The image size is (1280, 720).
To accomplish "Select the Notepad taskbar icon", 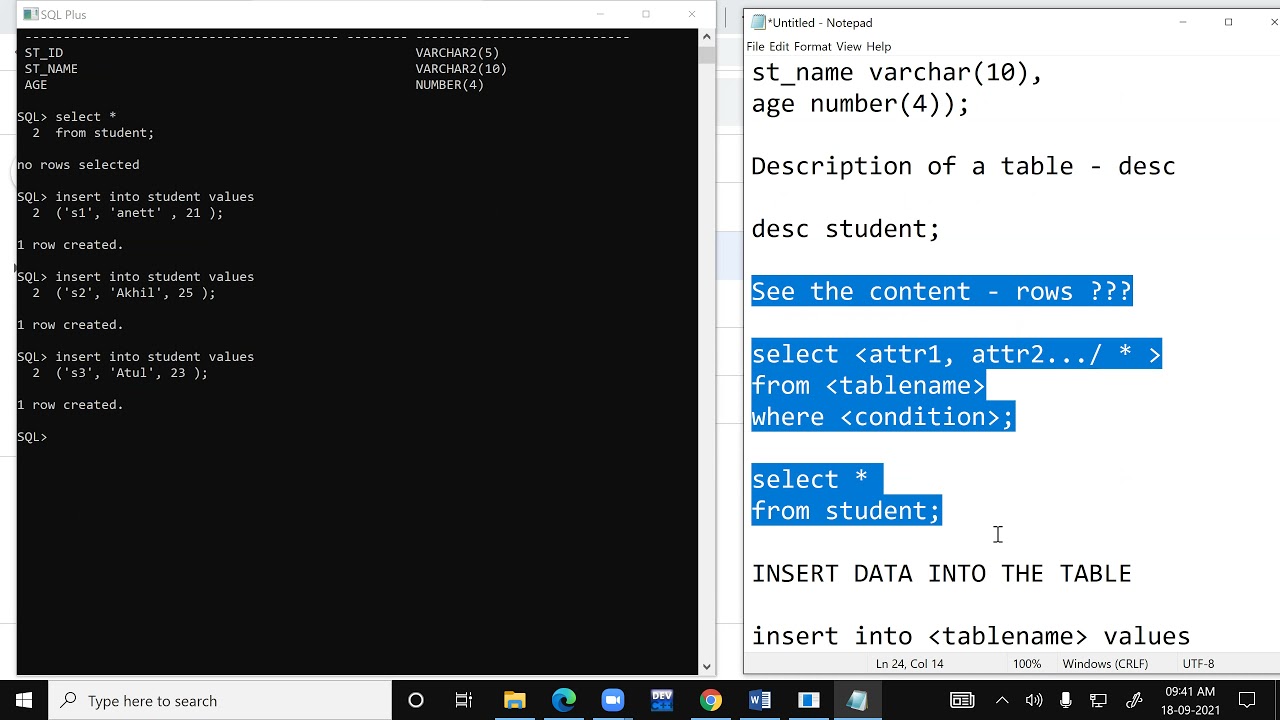I will pyautogui.click(x=857, y=700).
